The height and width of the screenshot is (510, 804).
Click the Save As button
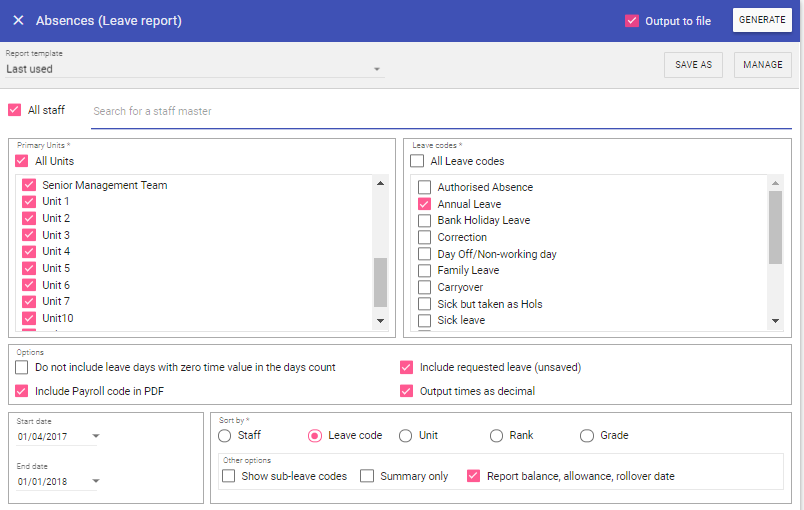(693, 65)
